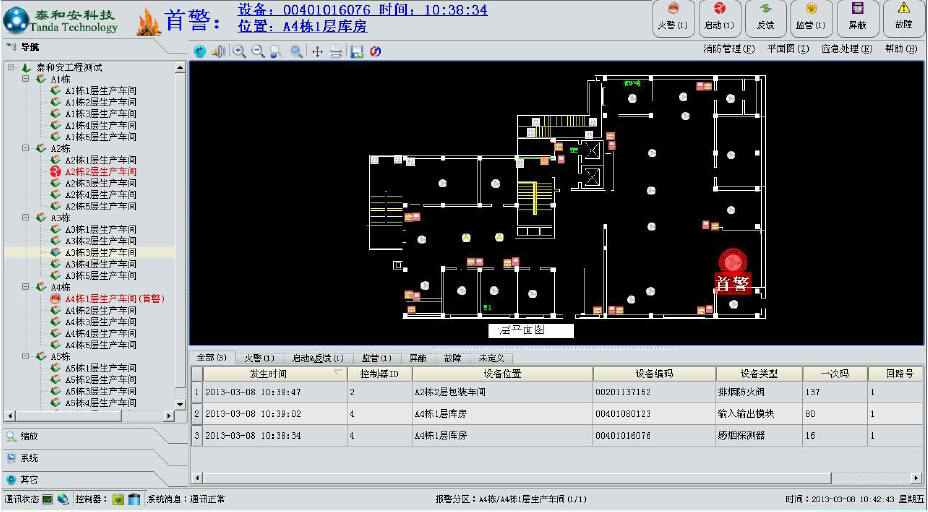Viewport: 928px width, 512px height.
Task: Click the 启动 start status button
Action: 719,17
